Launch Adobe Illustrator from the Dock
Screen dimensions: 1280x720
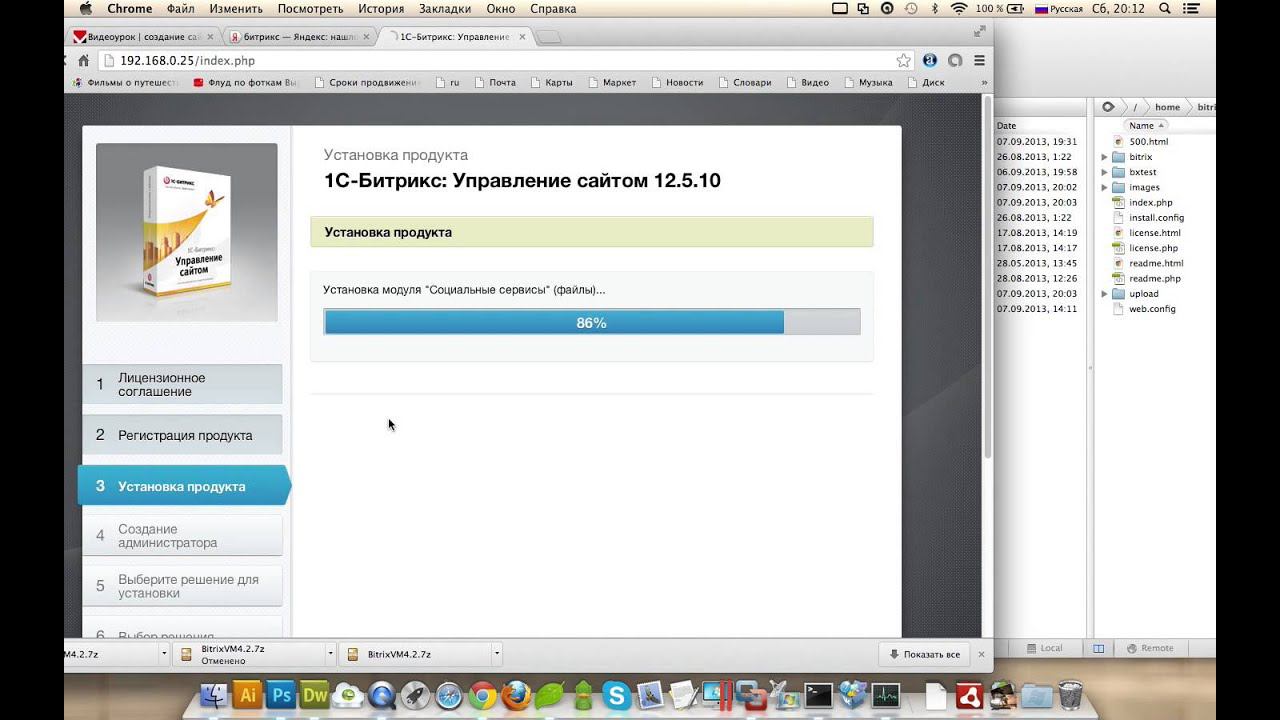click(248, 695)
